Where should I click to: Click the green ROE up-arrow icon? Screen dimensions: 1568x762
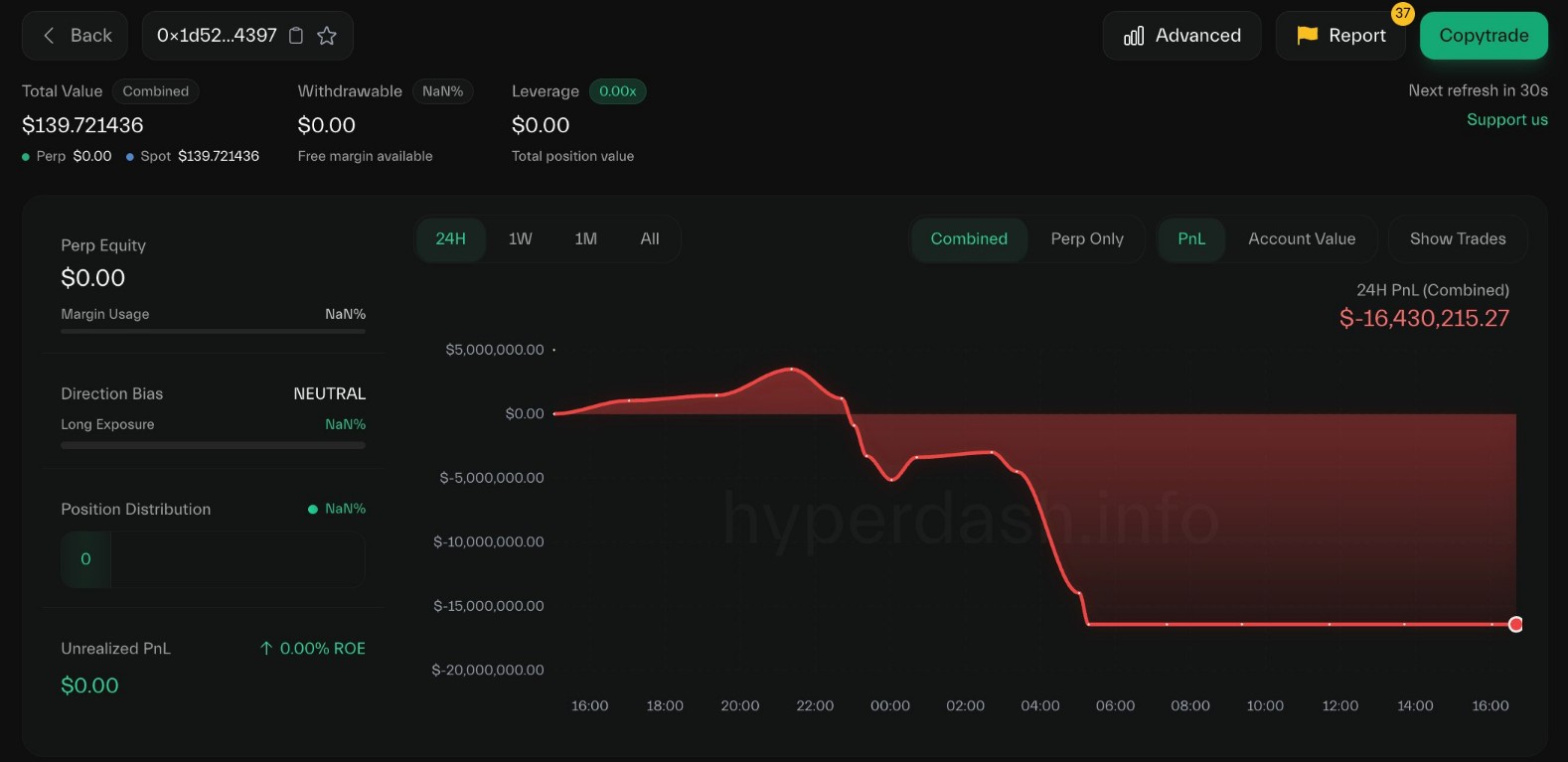pos(266,649)
